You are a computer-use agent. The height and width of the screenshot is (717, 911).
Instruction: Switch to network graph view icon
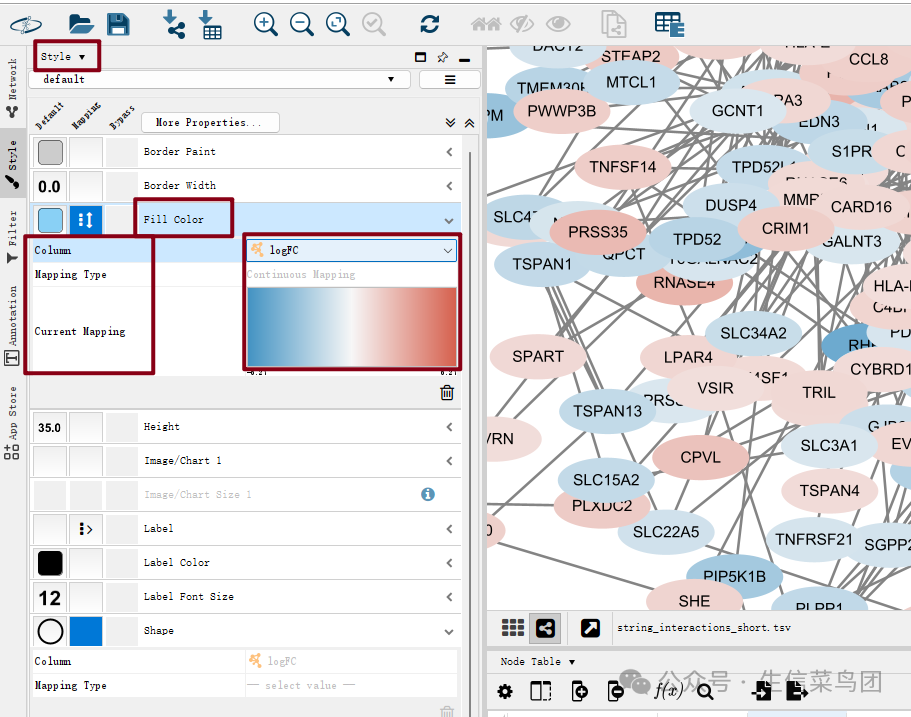545,628
